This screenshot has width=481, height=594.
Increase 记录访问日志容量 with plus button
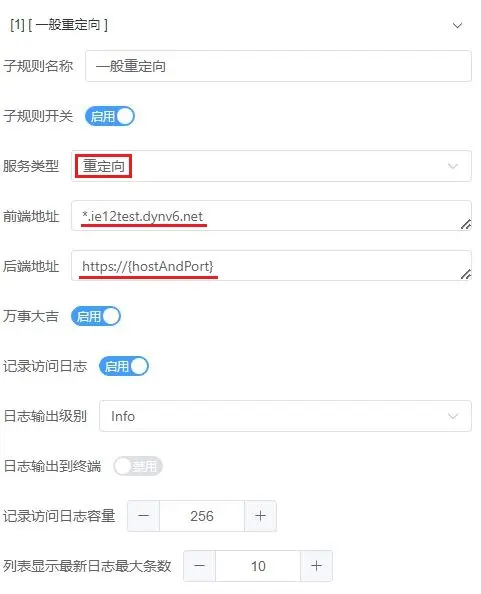pyautogui.click(x=260, y=516)
